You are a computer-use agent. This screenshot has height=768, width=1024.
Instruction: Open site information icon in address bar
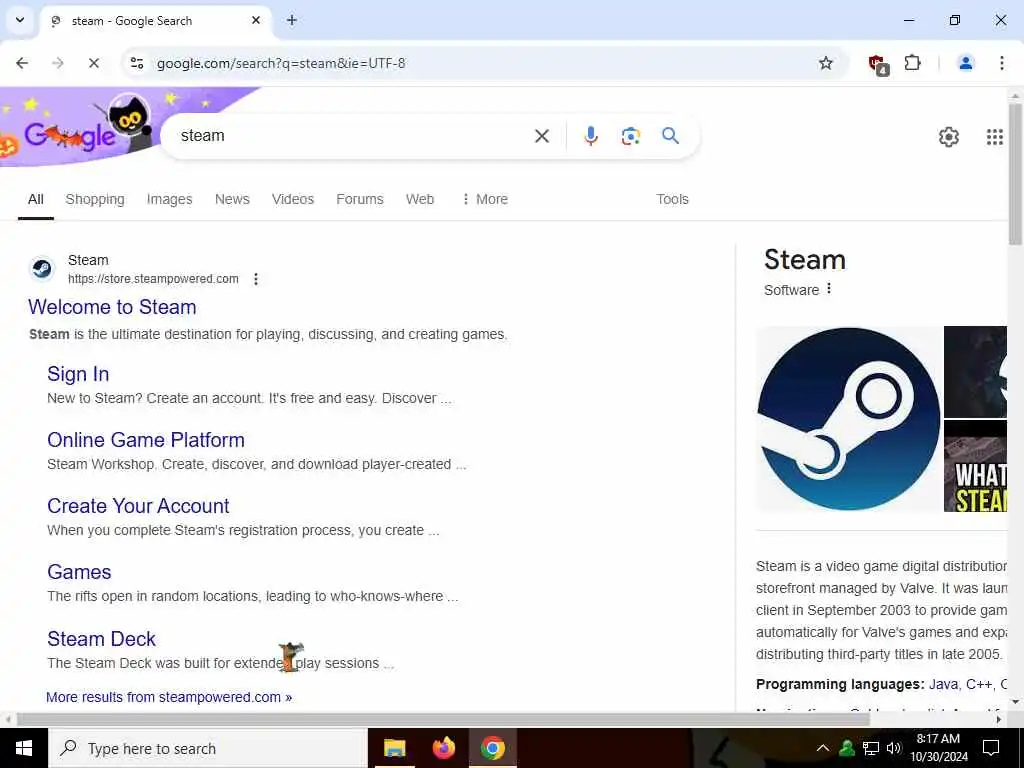point(137,63)
